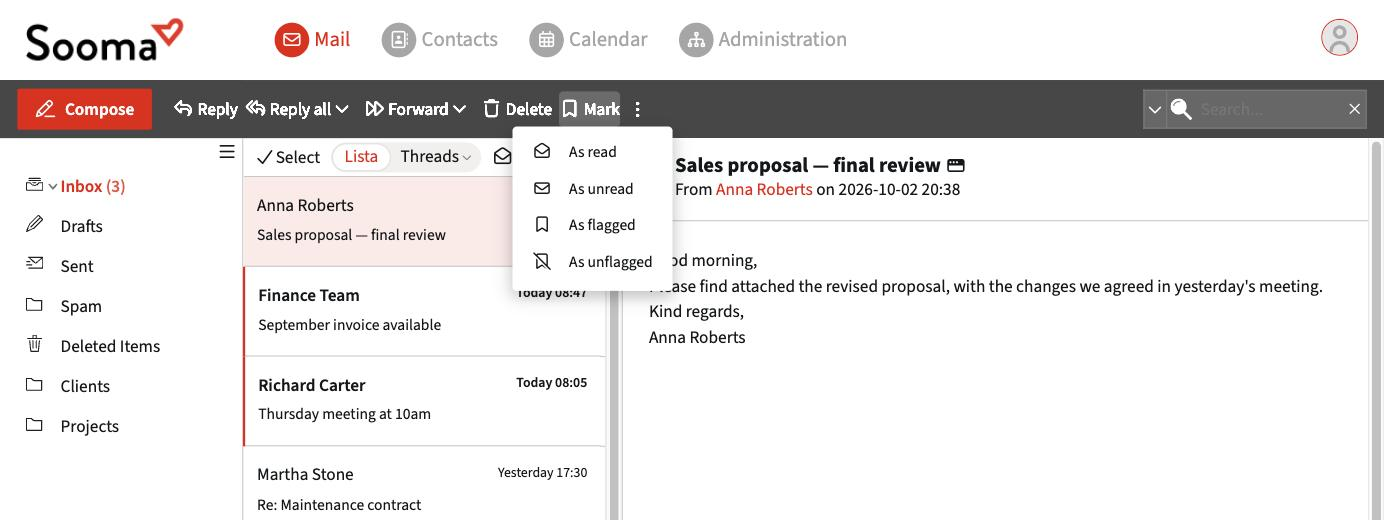The height and width of the screenshot is (520, 1384).
Task: Expand Reply all options arrow
Action: coord(342,109)
